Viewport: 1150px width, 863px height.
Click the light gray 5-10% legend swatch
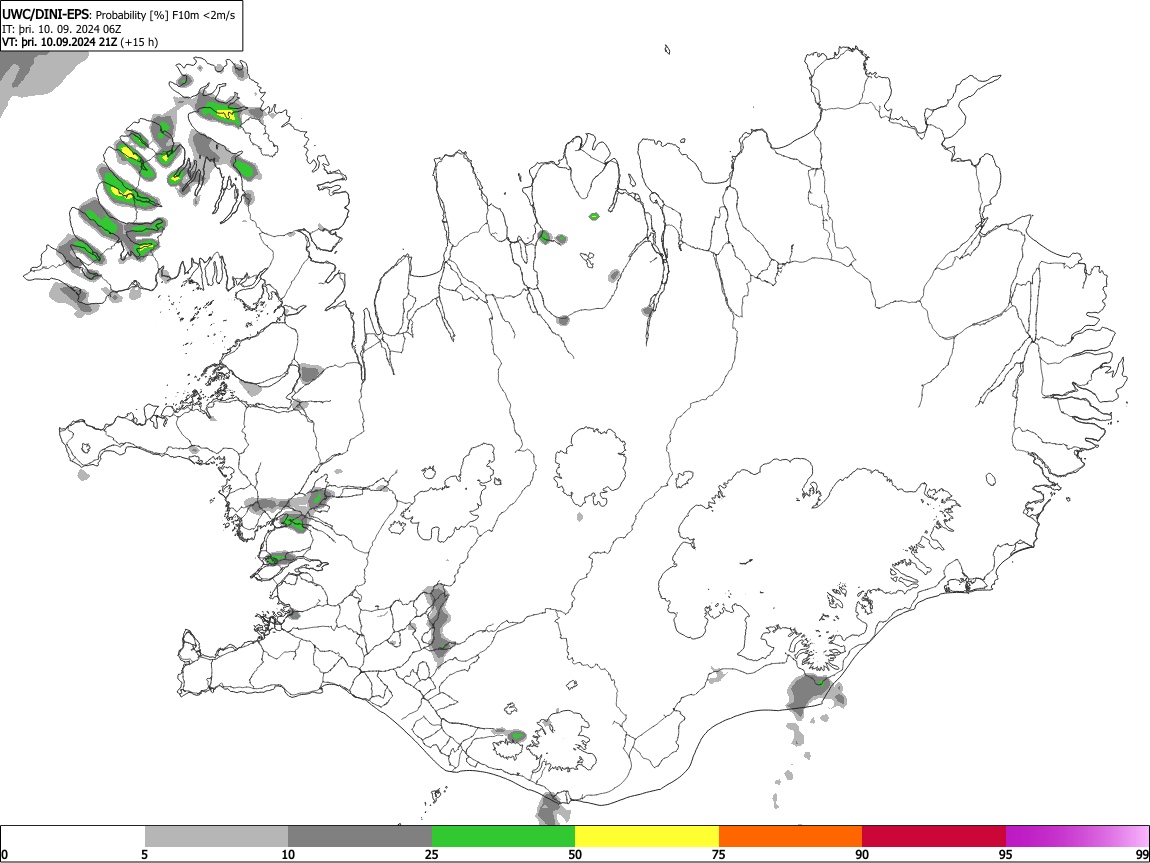click(216, 837)
